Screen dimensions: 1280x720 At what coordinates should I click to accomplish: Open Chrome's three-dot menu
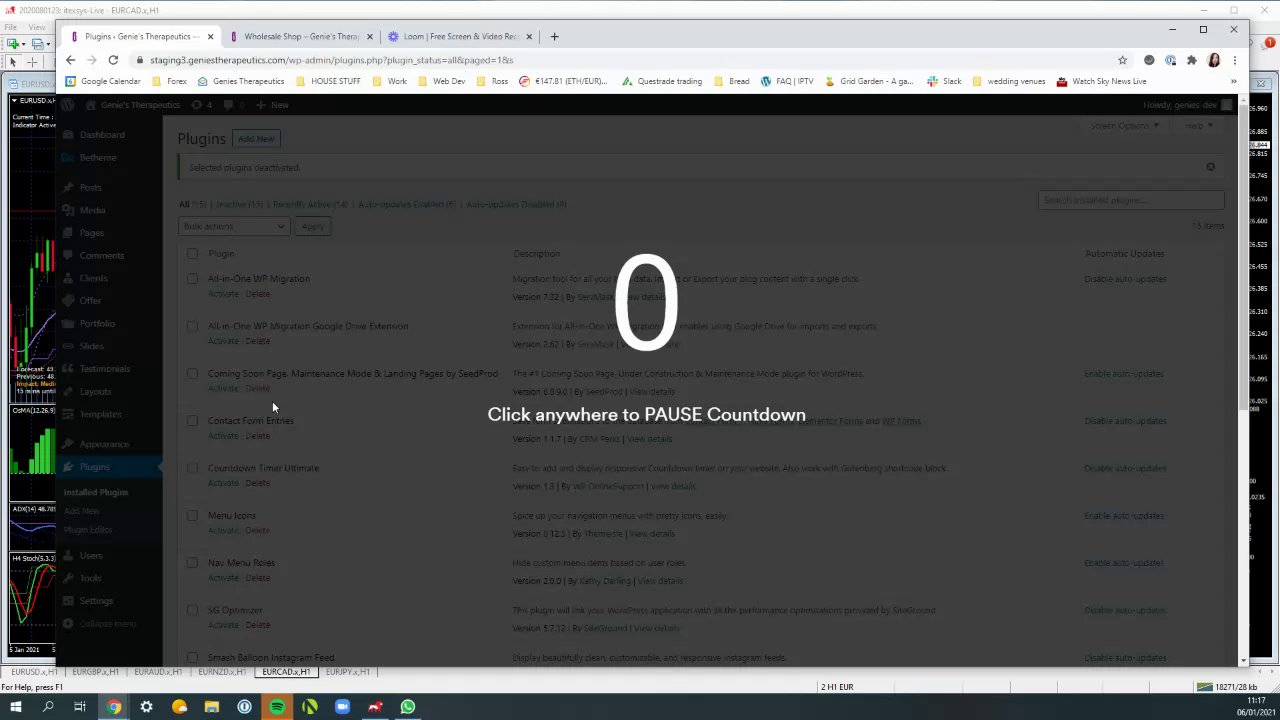pyautogui.click(x=1234, y=60)
